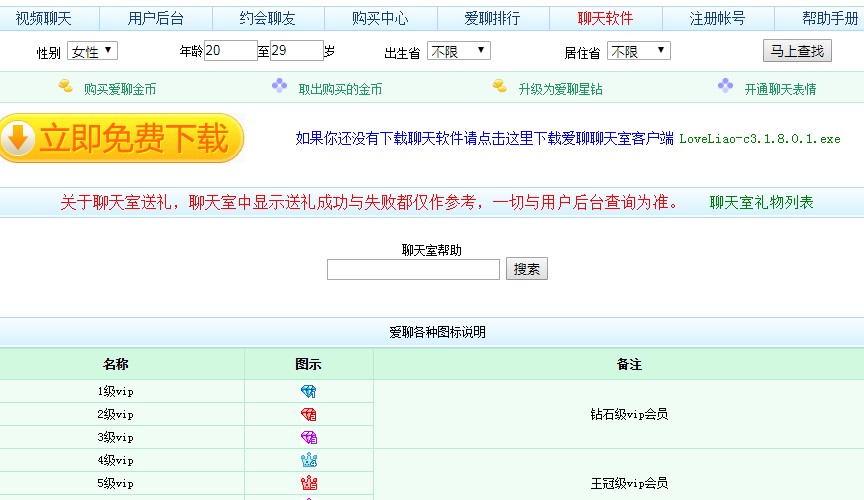Open the 居住省 residence province dropdown

coord(639,51)
